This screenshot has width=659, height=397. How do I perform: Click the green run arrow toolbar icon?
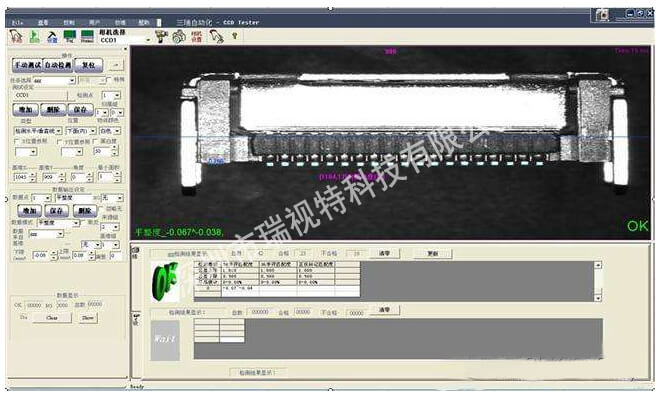point(34,37)
